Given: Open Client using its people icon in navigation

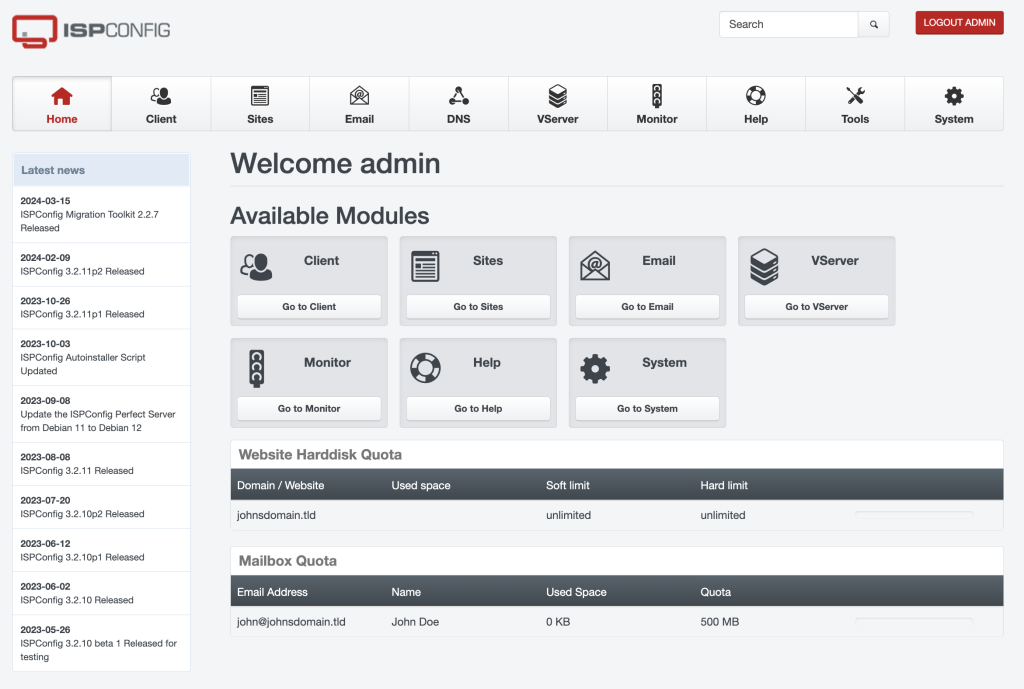Looking at the screenshot, I should [160, 96].
